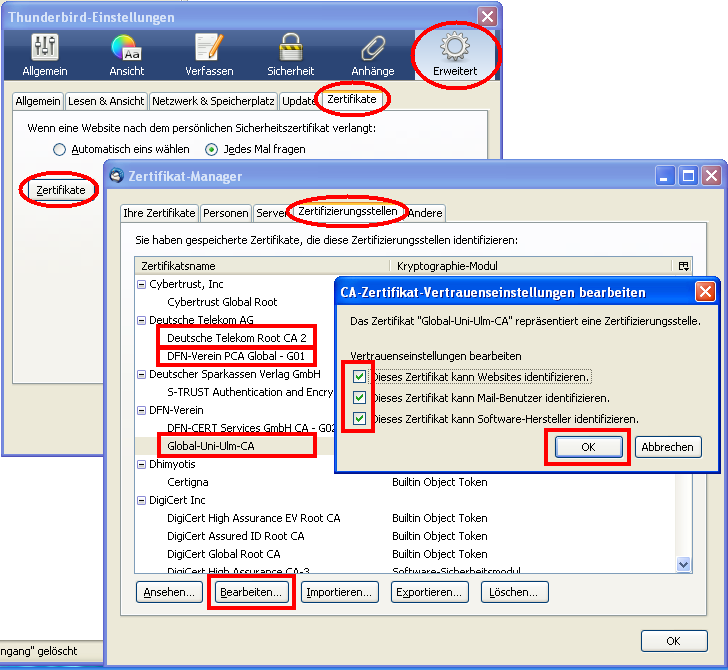Click the Löschen... button
728x670 pixels.
[x=514, y=592]
